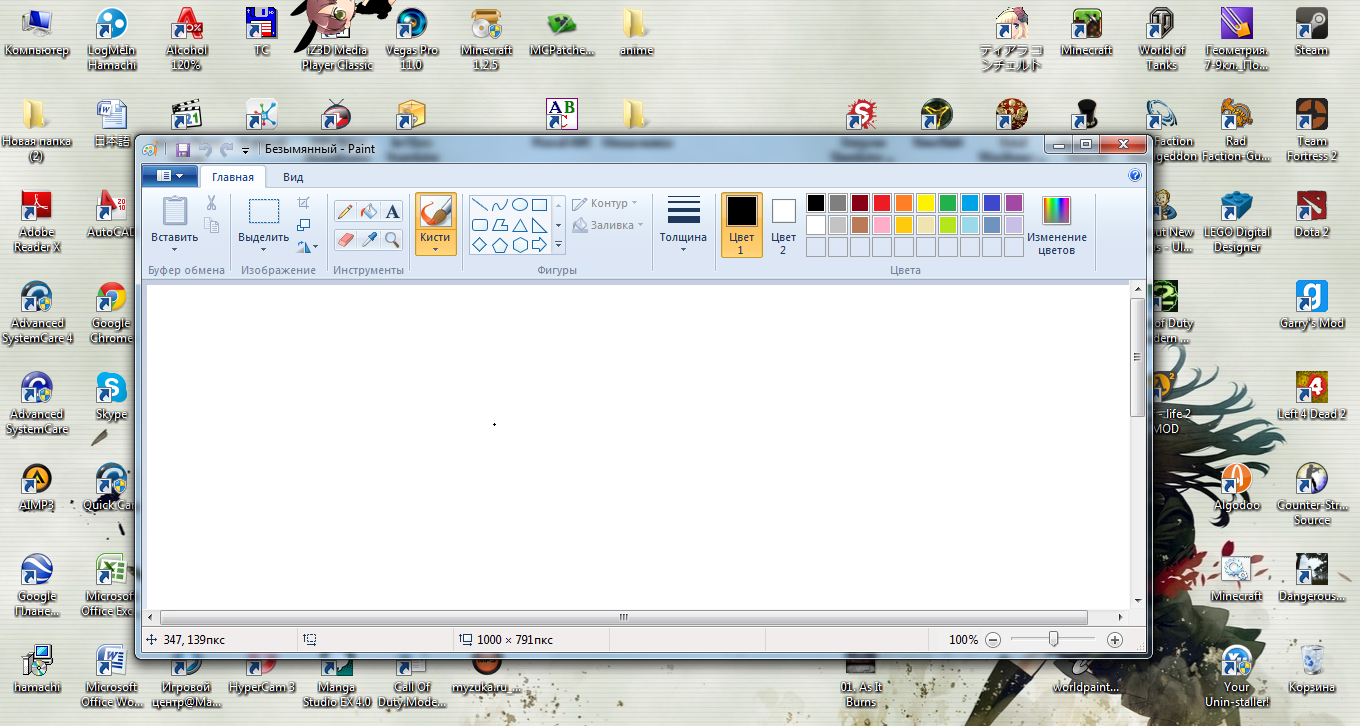
Task: Click the zoom in plus button
Action: point(1115,639)
